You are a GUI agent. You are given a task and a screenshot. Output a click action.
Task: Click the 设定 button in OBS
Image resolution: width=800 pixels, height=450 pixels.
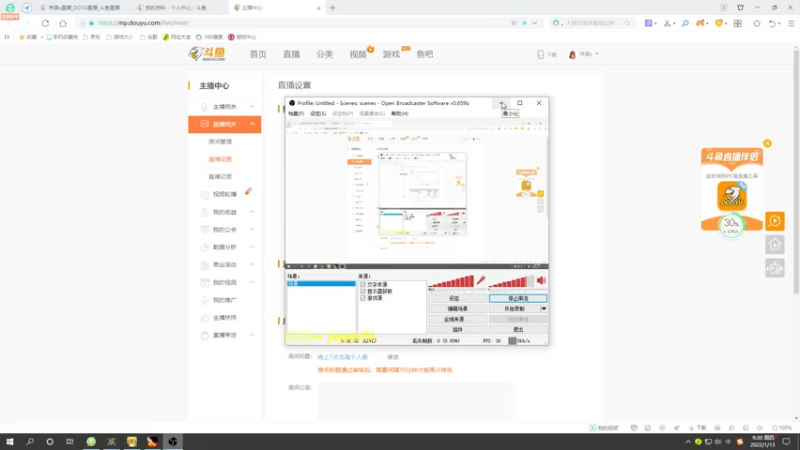pyautogui.click(x=457, y=298)
